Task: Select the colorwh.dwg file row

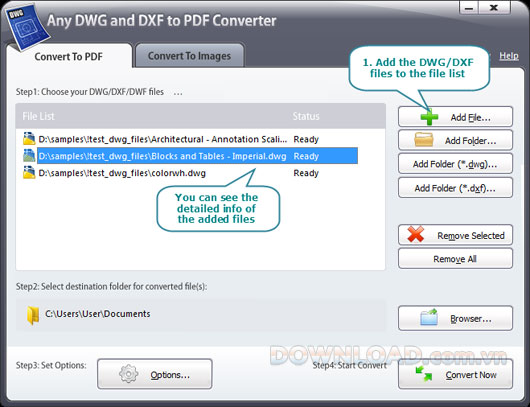Action: coord(190,173)
